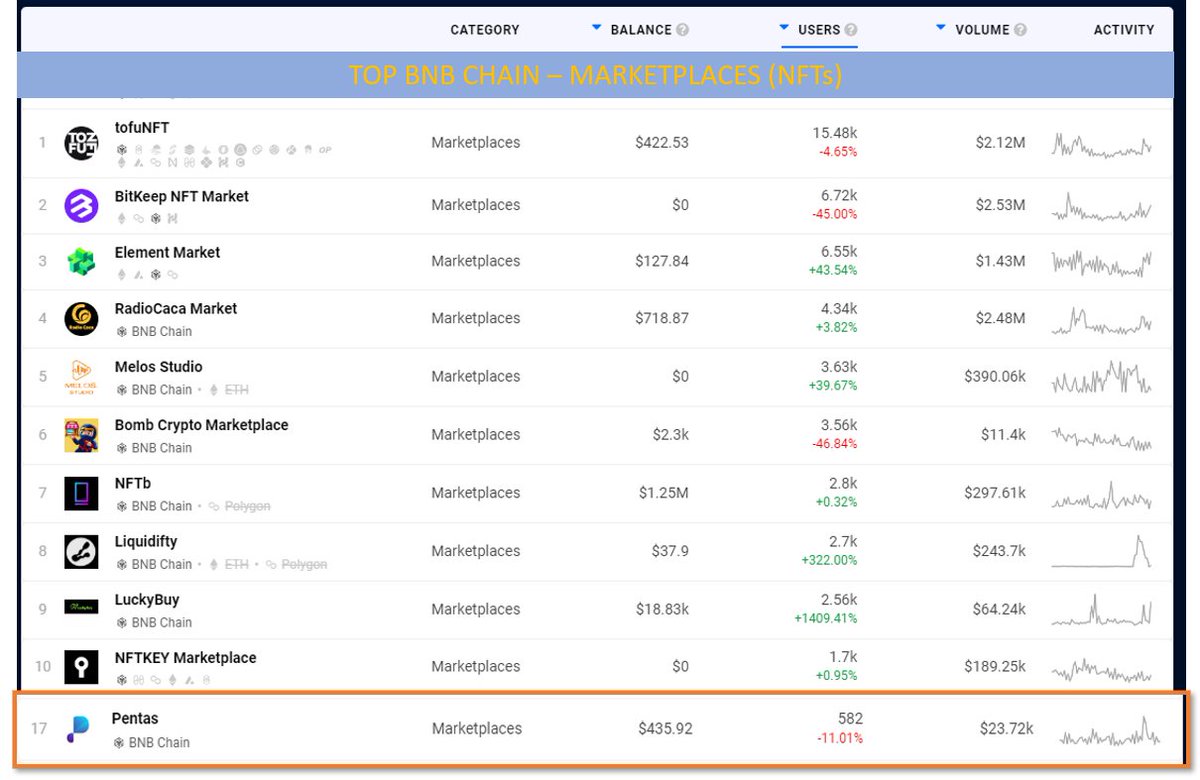Click the crossed-out Polygon tag under Liquidifty
Screen dimensions: 1200x780
pyautogui.click(x=296, y=564)
